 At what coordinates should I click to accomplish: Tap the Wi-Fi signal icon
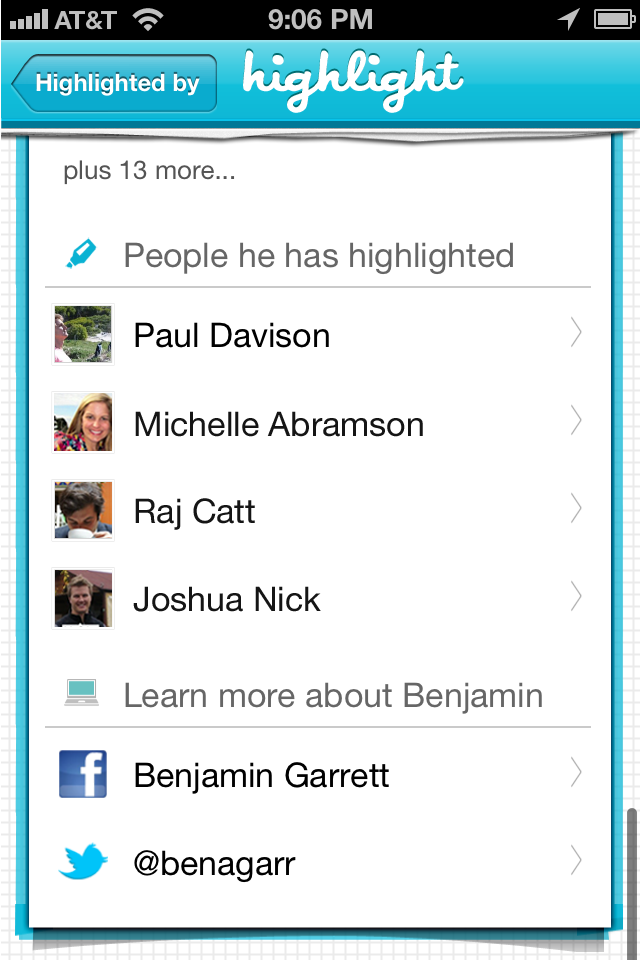coord(148,20)
